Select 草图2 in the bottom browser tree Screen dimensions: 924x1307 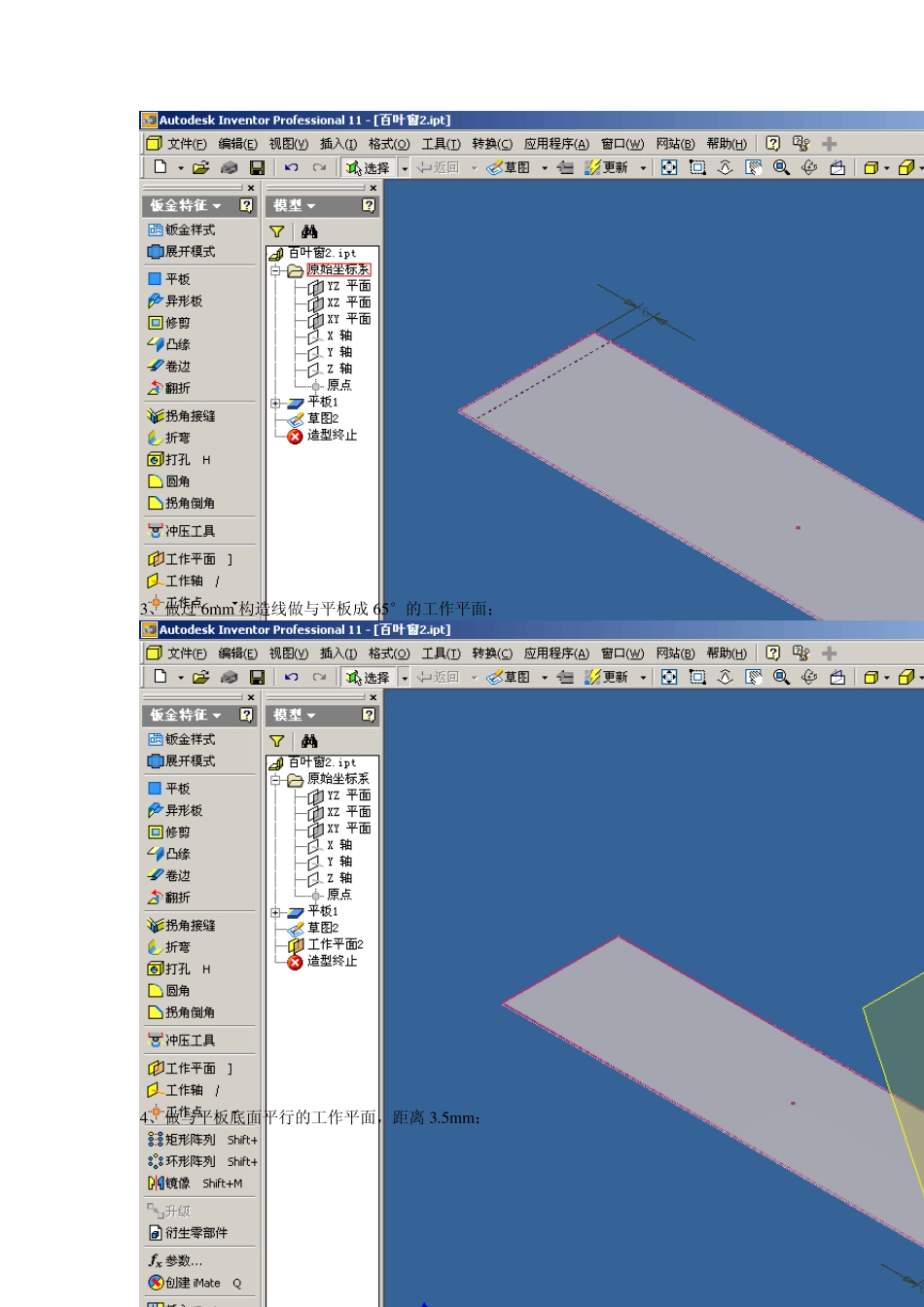314,928
